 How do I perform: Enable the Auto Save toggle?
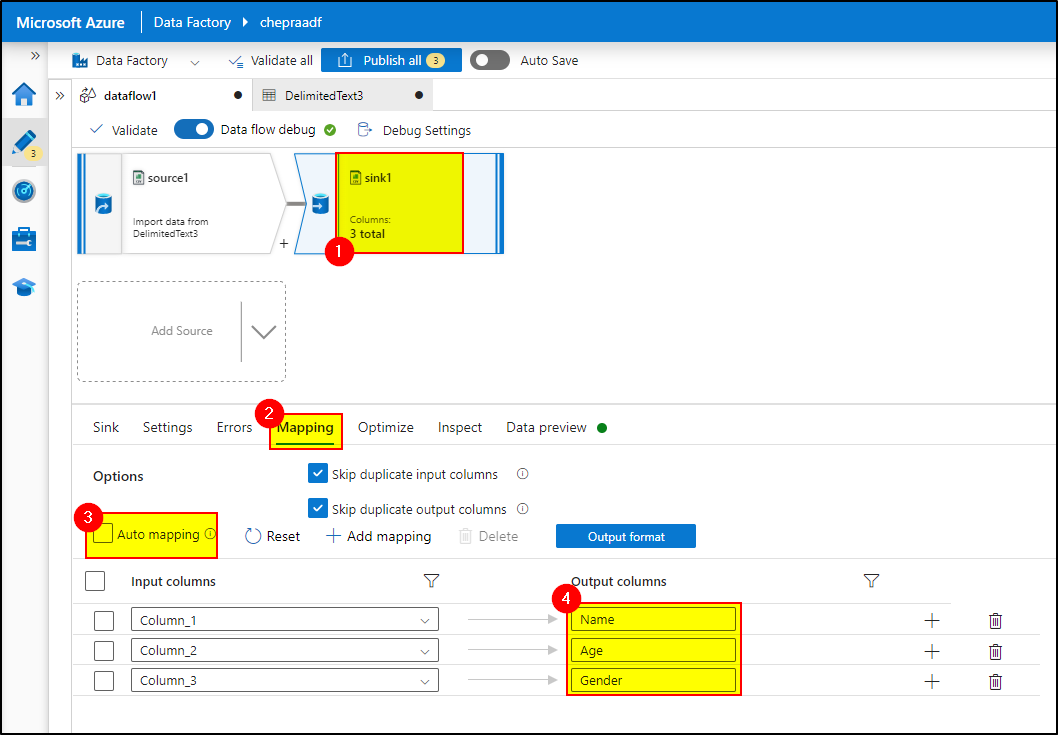[x=489, y=60]
